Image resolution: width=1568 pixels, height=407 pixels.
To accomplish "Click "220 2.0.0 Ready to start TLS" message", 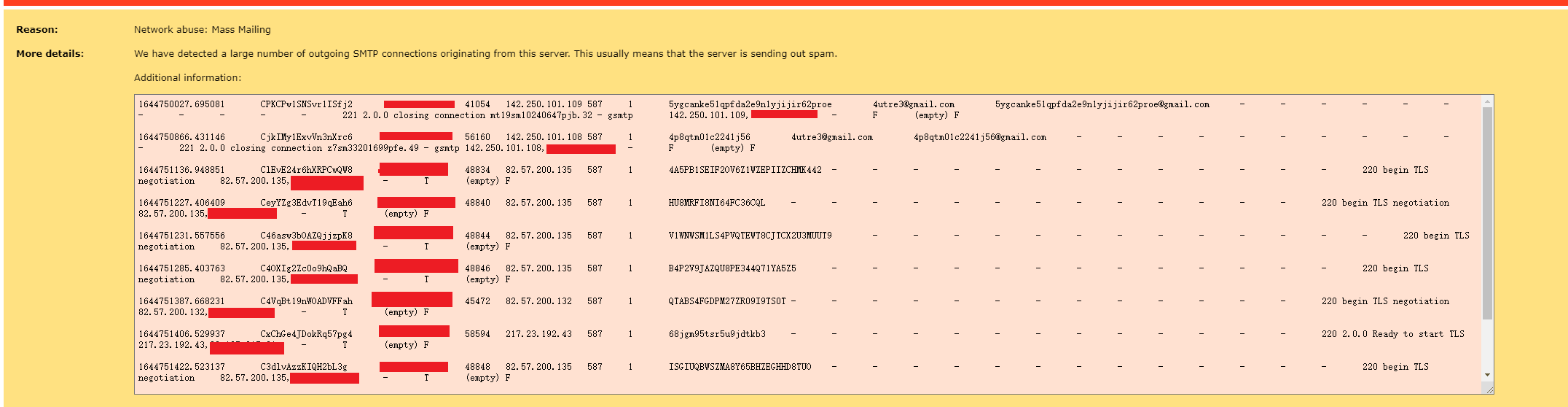I will point(1393,334).
